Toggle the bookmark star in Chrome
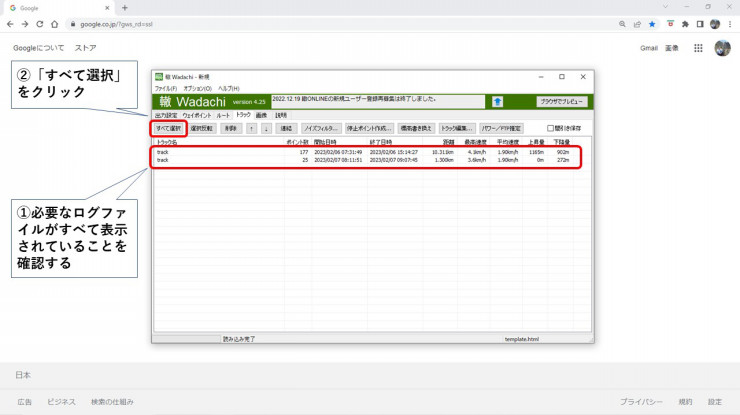This screenshot has height=415, width=740. click(x=652, y=24)
